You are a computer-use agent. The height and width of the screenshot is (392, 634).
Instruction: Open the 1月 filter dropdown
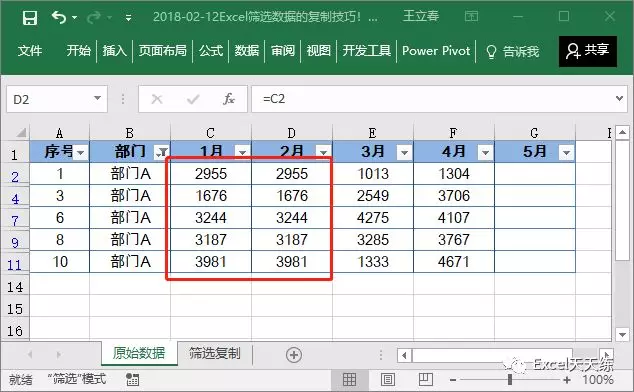pos(243,153)
